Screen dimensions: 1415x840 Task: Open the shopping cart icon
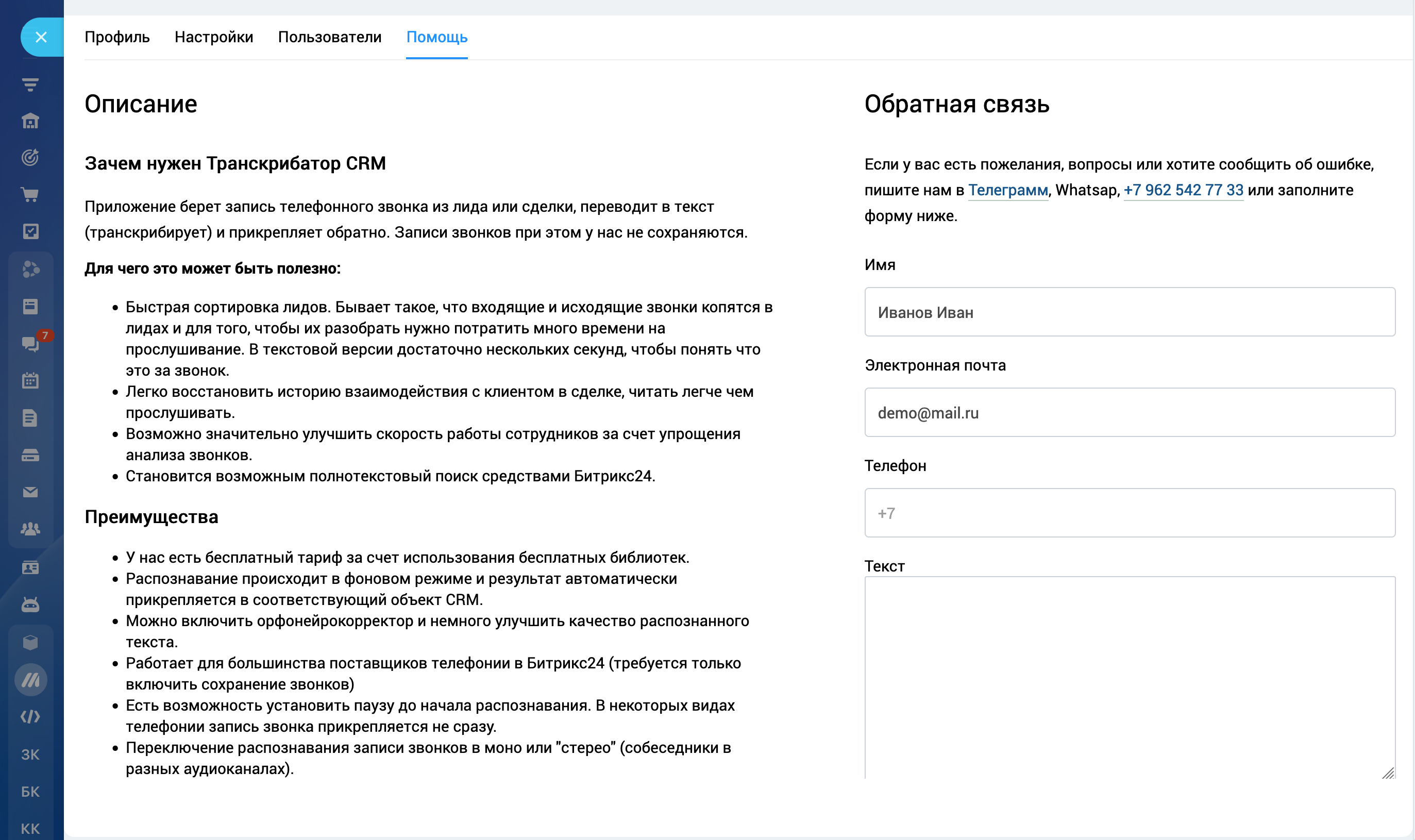pyautogui.click(x=30, y=195)
